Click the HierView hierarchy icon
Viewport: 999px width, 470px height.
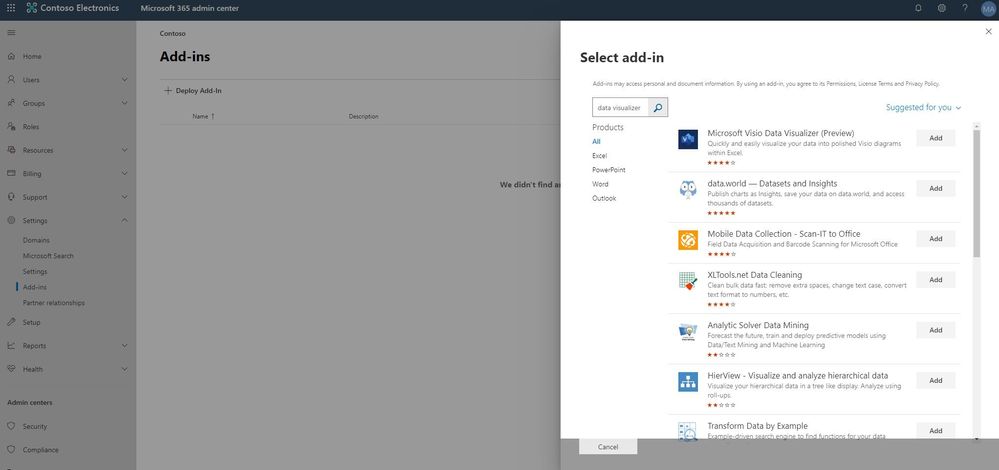point(688,381)
